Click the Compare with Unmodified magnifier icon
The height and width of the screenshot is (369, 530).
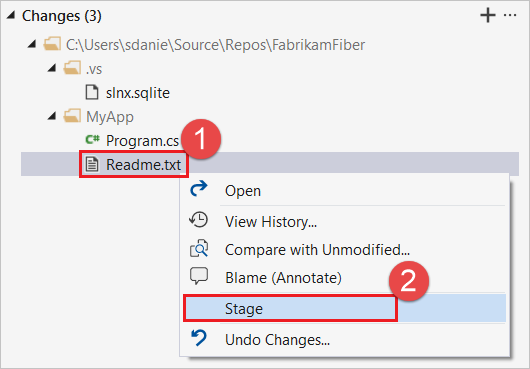[x=199, y=248]
